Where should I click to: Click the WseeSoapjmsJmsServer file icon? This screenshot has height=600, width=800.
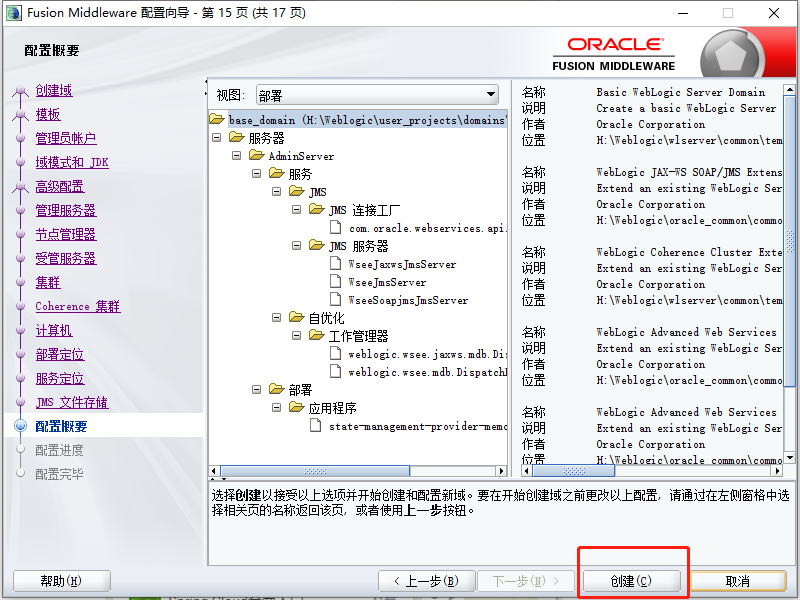pyautogui.click(x=336, y=299)
